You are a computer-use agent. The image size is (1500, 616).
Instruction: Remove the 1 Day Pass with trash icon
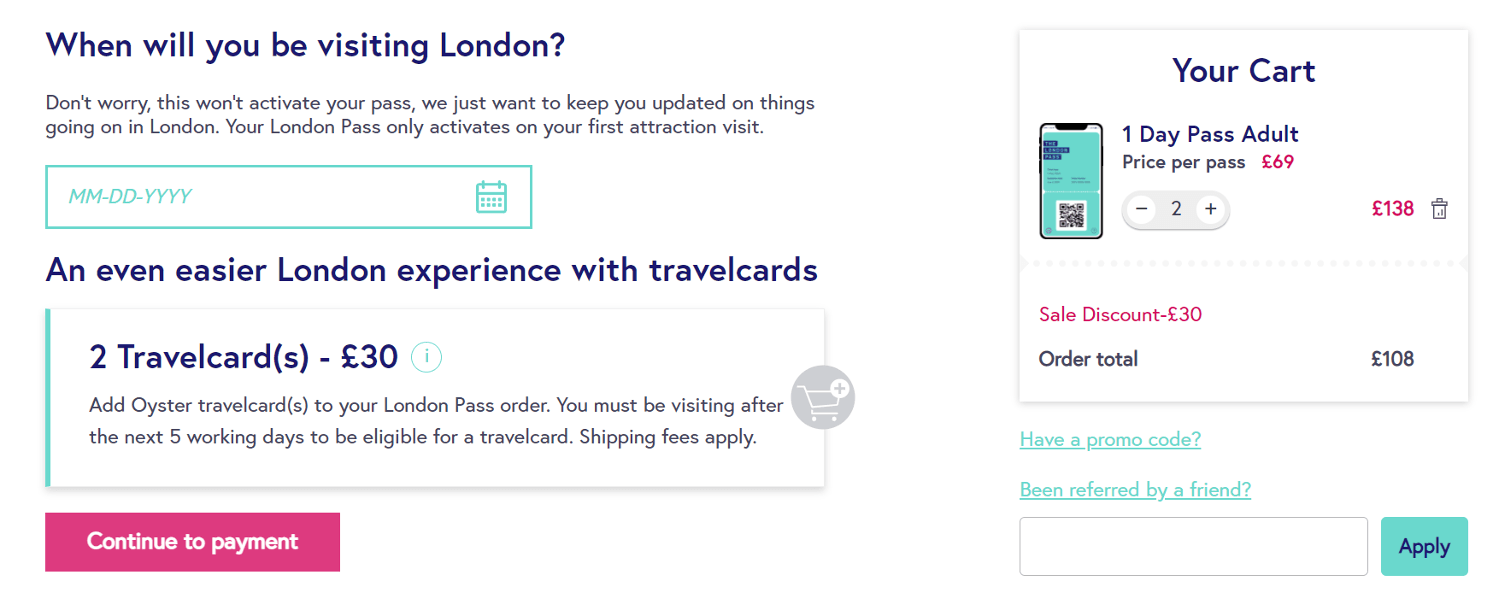coord(1439,209)
